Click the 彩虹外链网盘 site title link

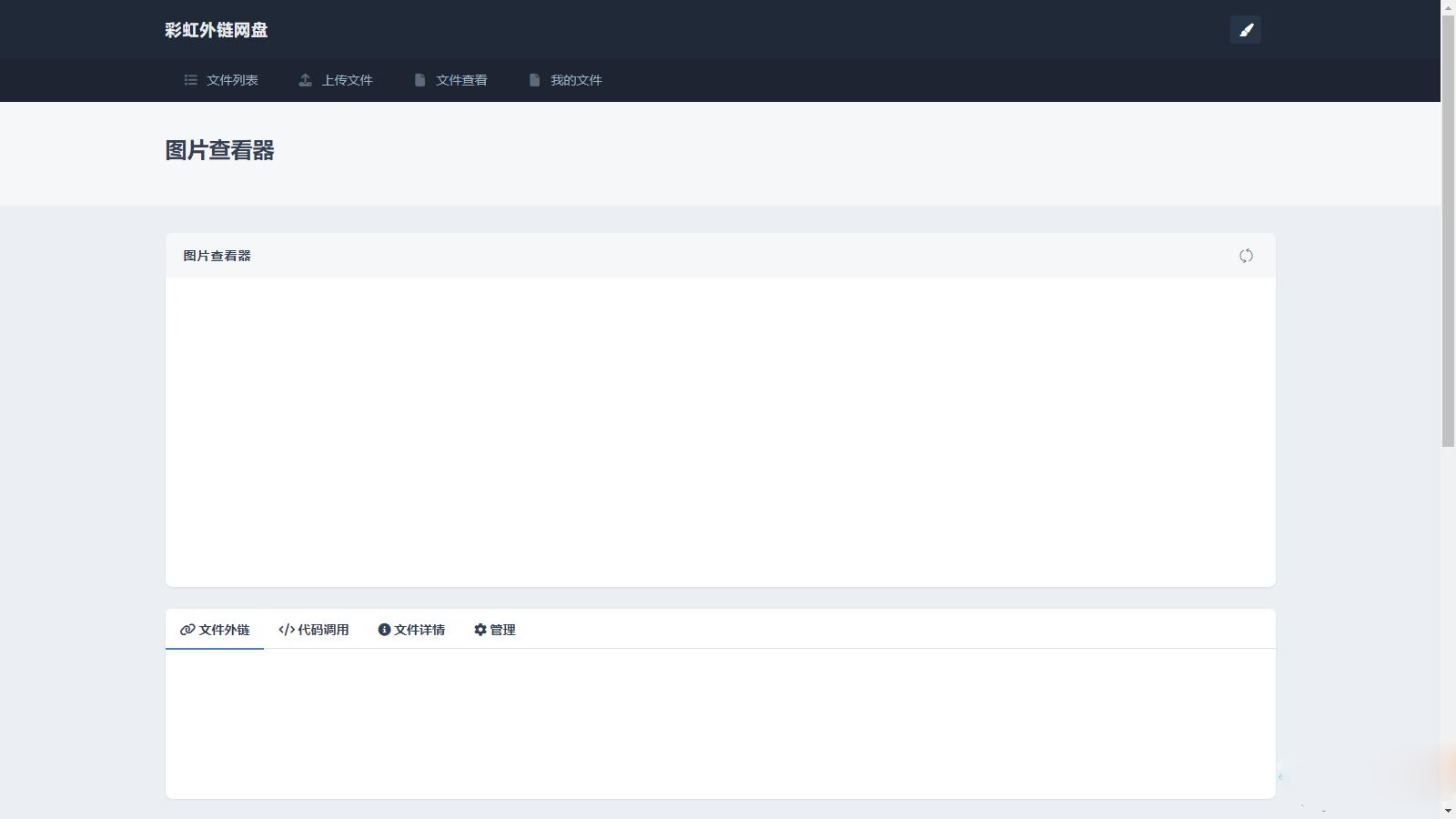click(217, 30)
